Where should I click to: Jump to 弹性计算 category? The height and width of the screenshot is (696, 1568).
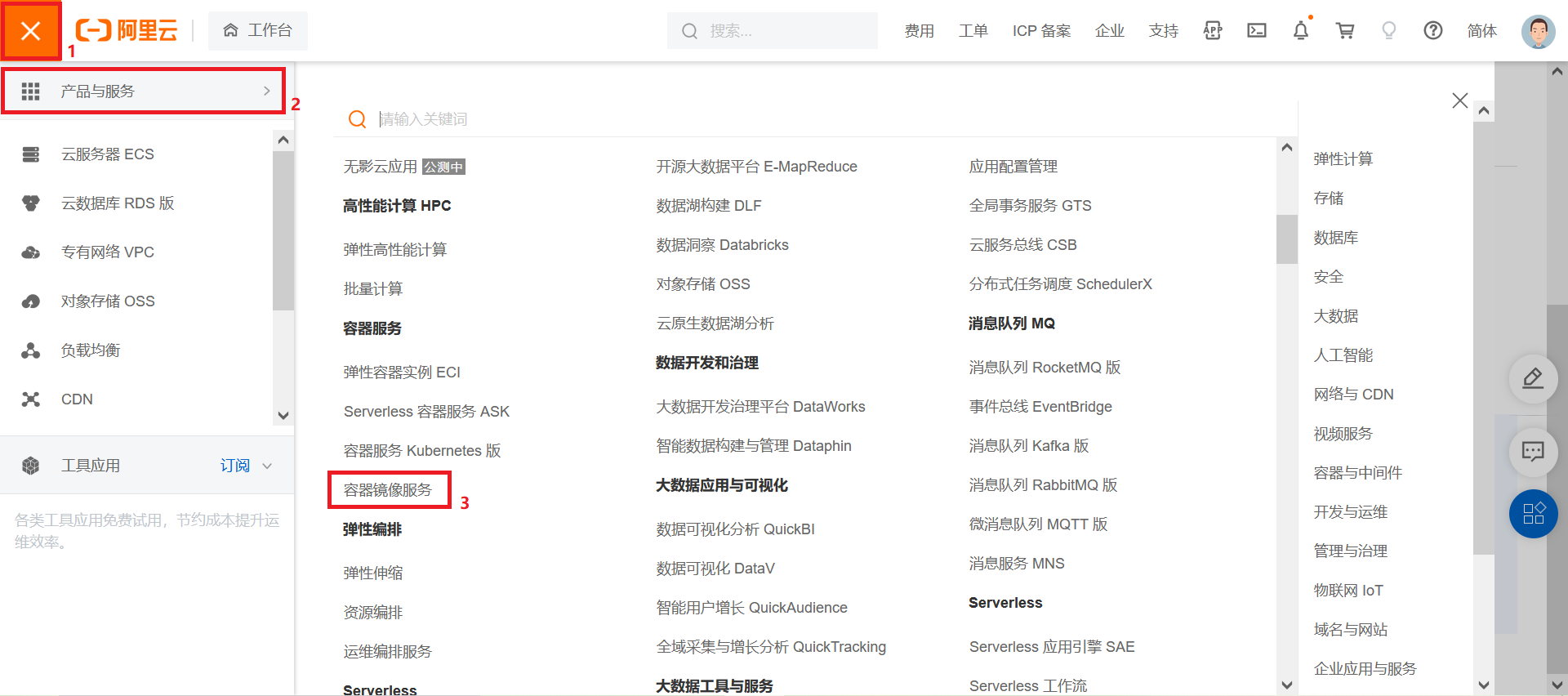(x=1343, y=159)
